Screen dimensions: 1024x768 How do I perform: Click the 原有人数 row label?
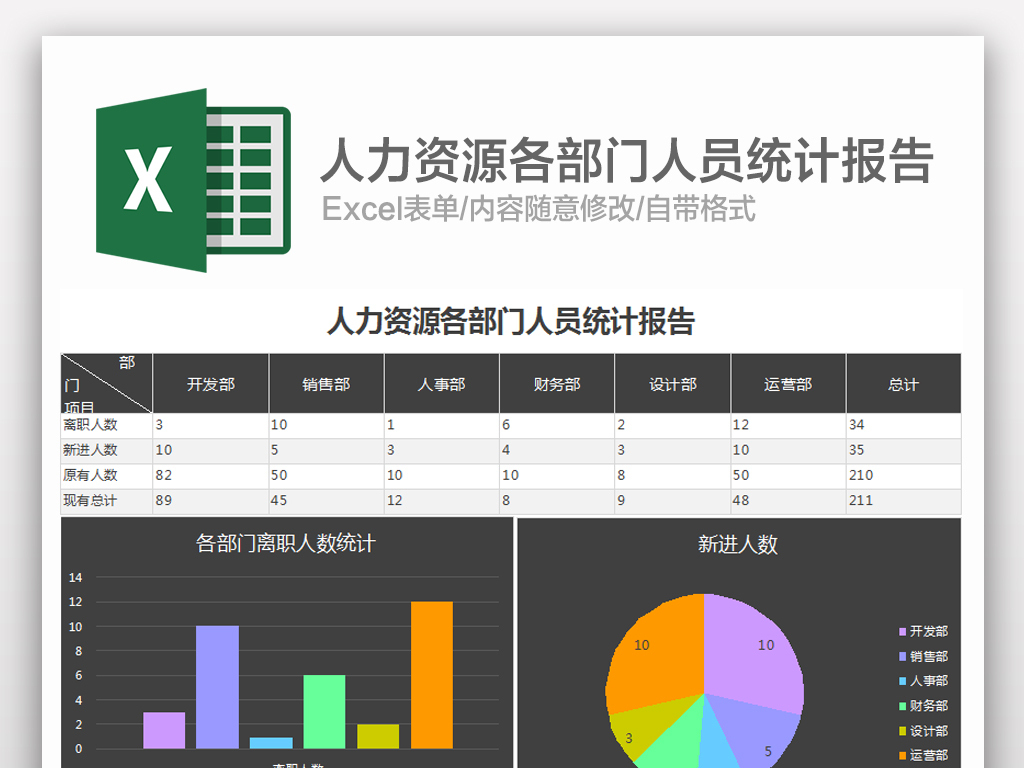click(x=90, y=475)
